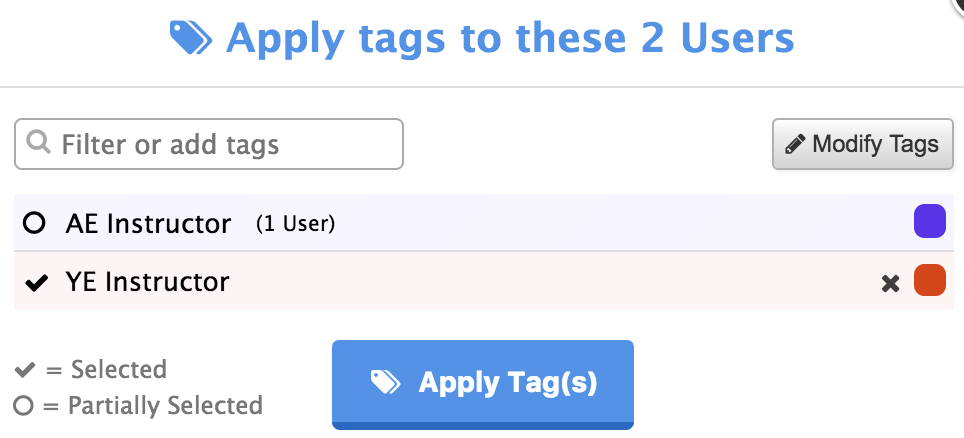
Task: Click the purple AE Instructor color swatch
Action: (x=930, y=222)
